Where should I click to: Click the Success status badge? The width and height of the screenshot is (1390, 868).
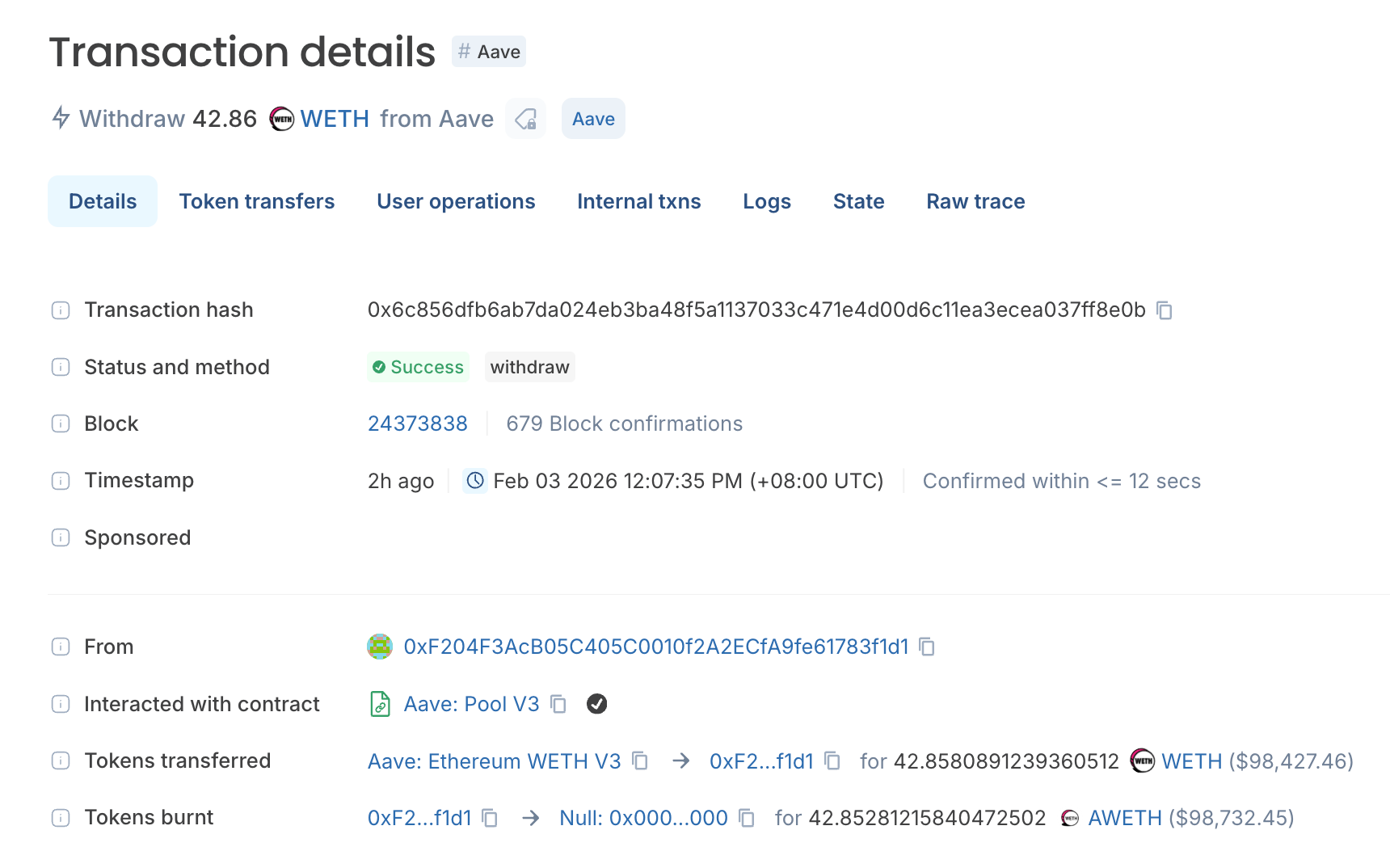418,367
